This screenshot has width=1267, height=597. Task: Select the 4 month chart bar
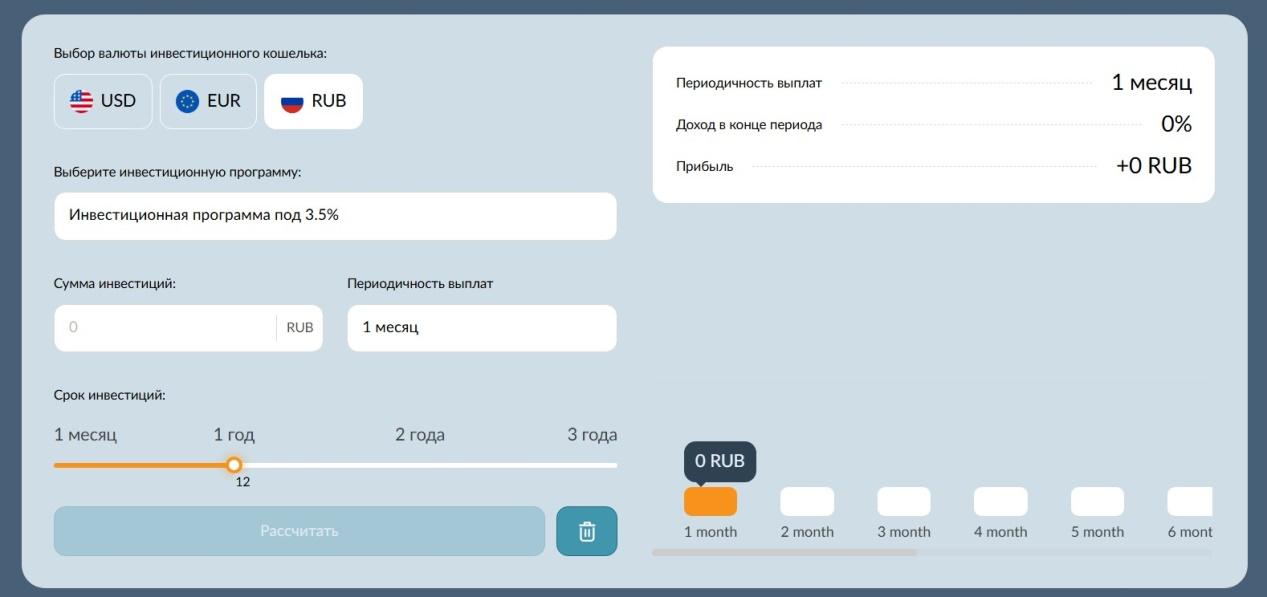[x=1001, y=502]
